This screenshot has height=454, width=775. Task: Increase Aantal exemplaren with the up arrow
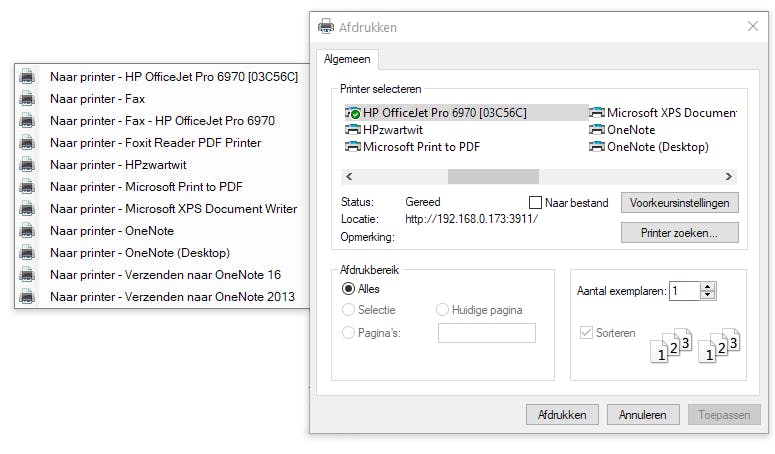pos(708,286)
